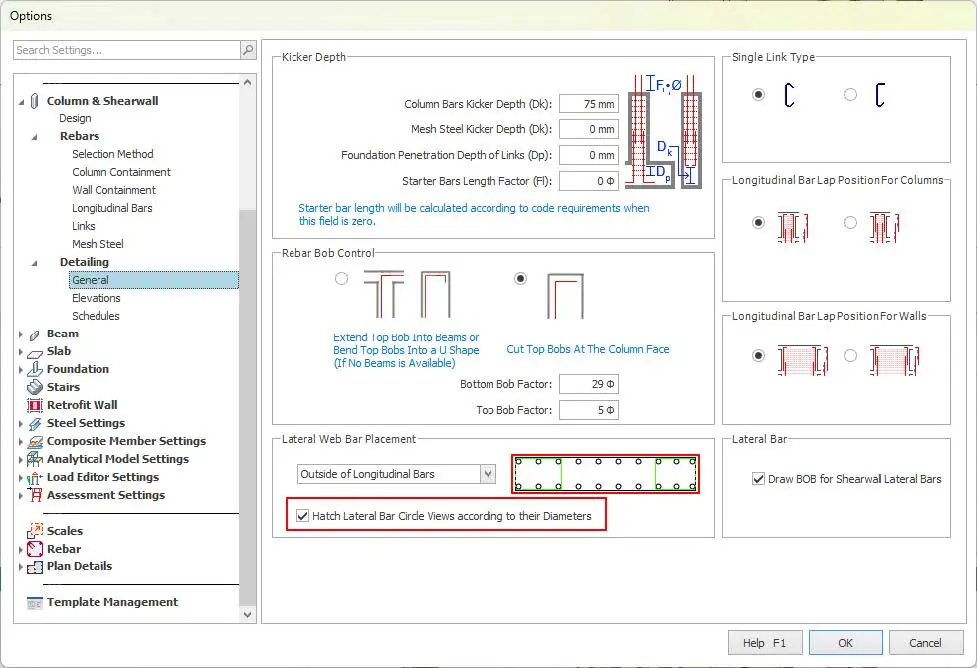Toggle Draw BOB for Shearwall Lateral Bars
Image resolution: width=977 pixels, height=668 pixels.
pos(758,479)
